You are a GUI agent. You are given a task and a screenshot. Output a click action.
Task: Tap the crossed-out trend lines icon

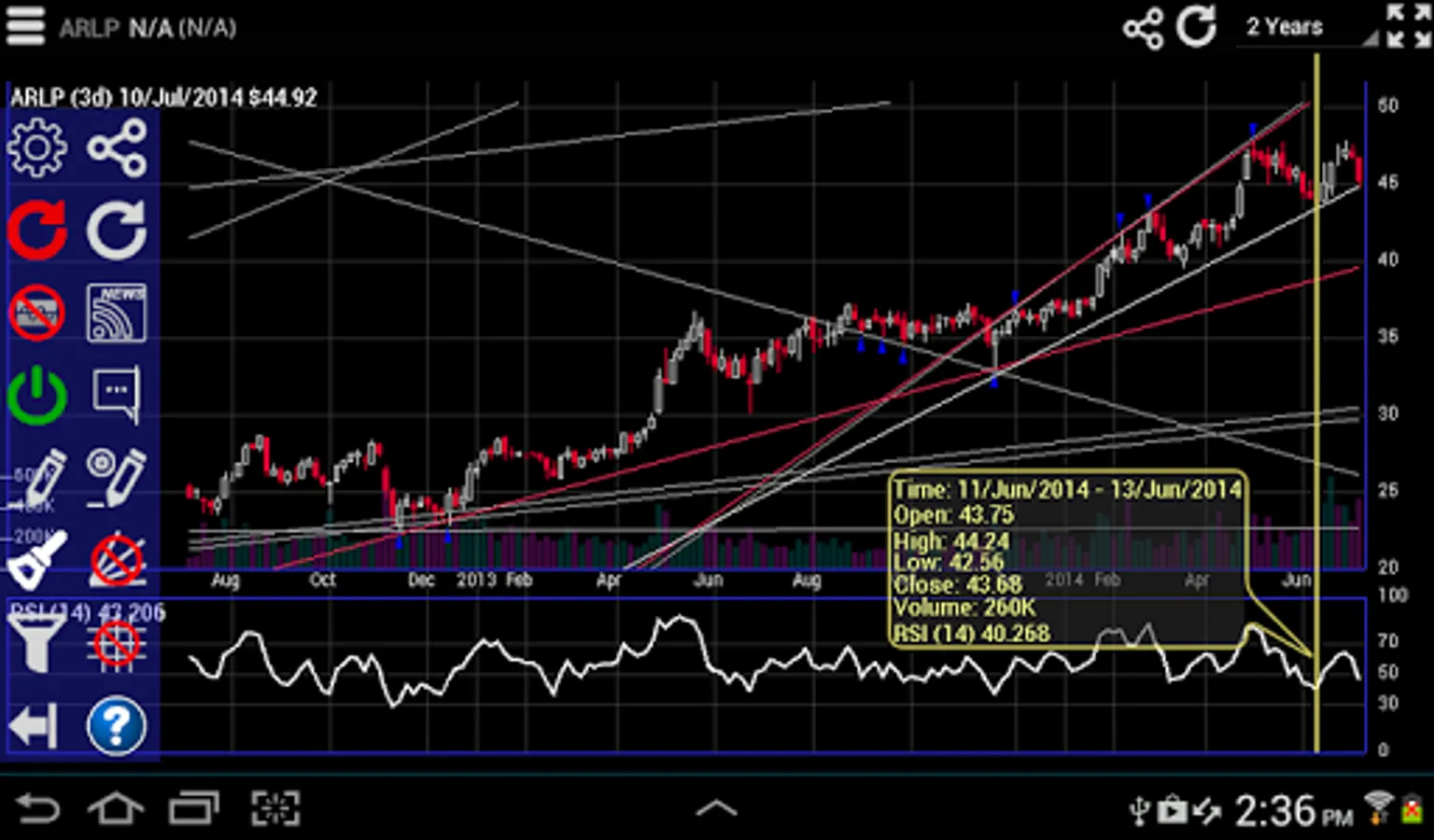point(117,560)
